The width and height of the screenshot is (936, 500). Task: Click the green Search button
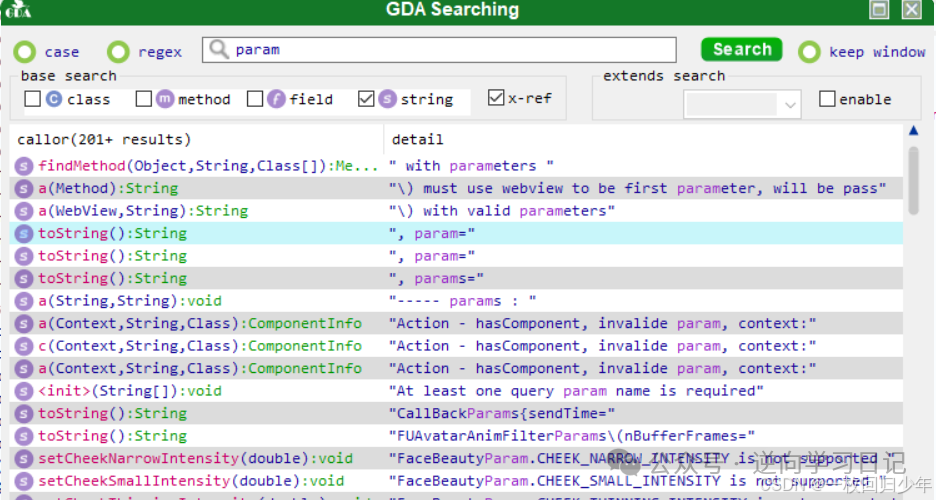pos(741,49)
